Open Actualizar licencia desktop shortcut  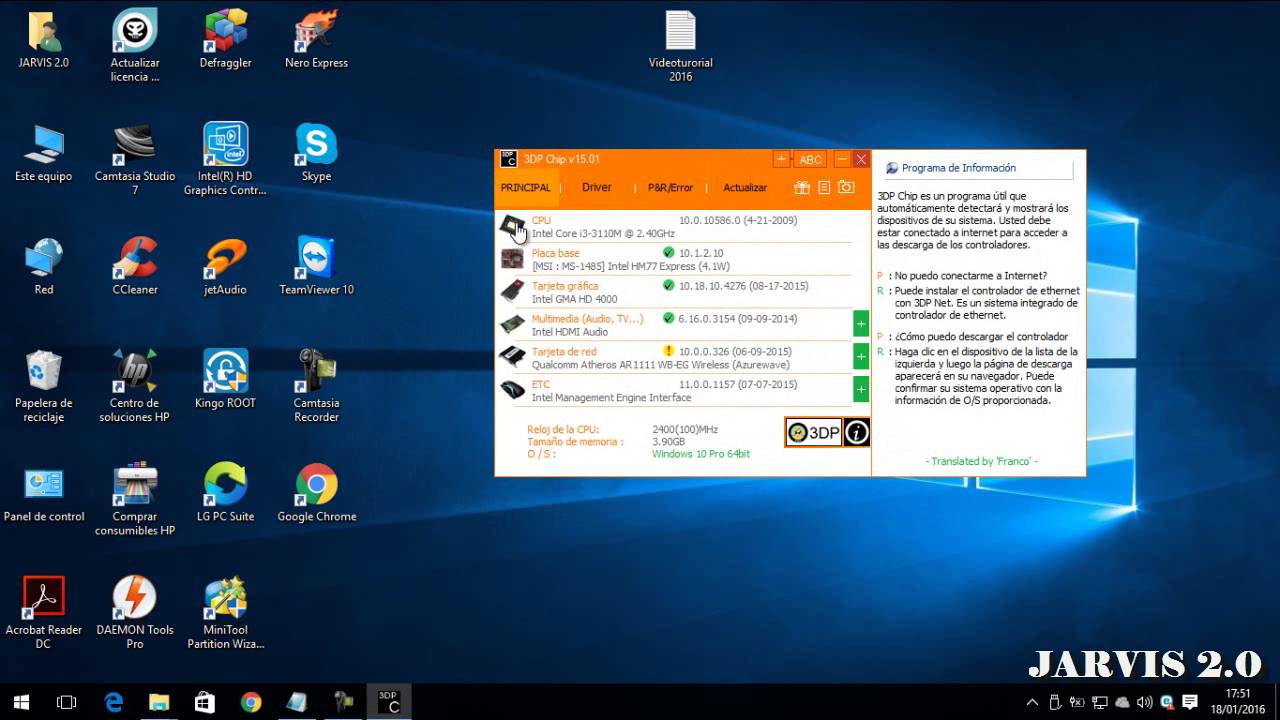click(x=135, y=45)
